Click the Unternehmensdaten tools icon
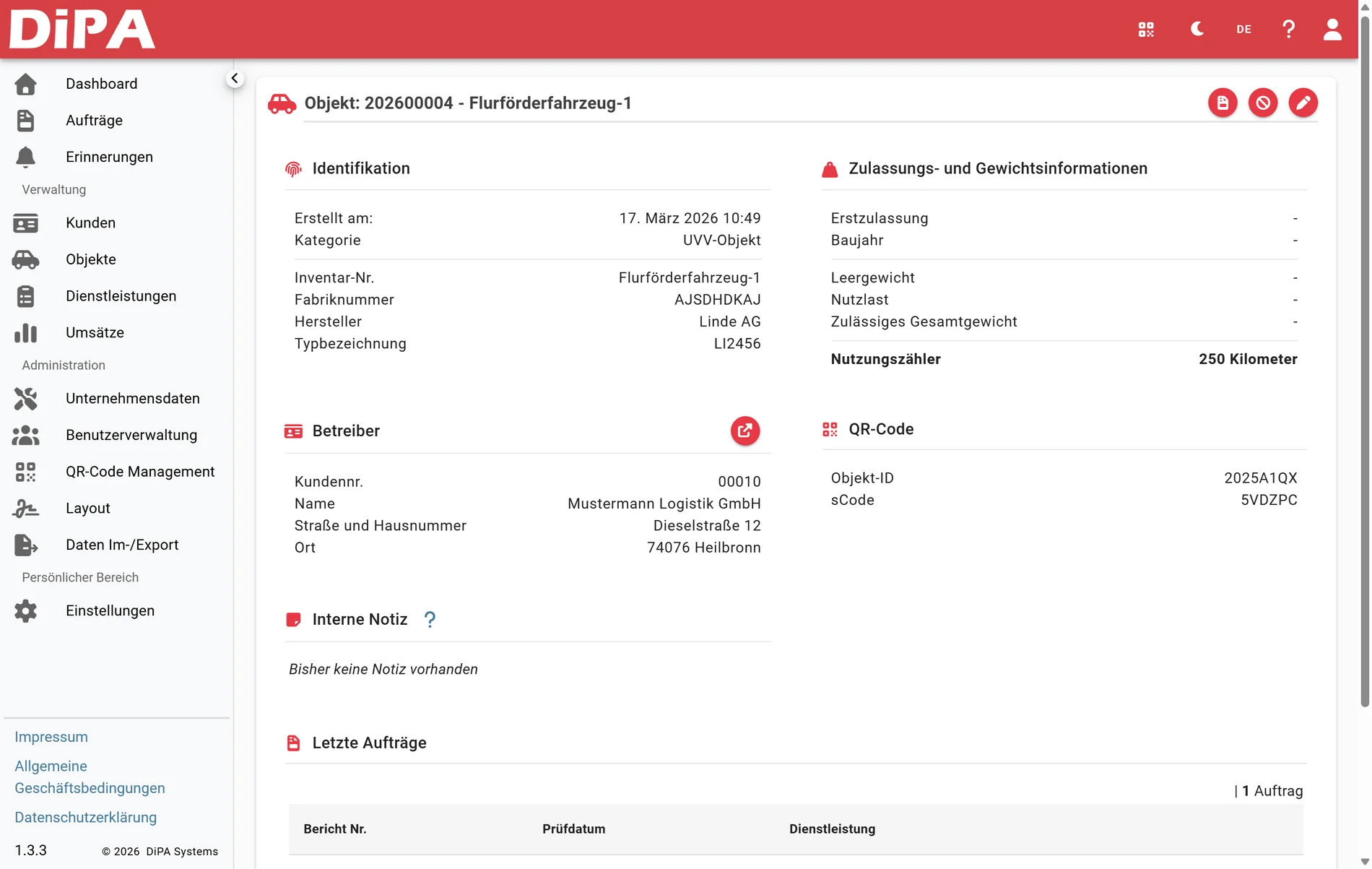The image size is (1372, 869). [26, 399]
